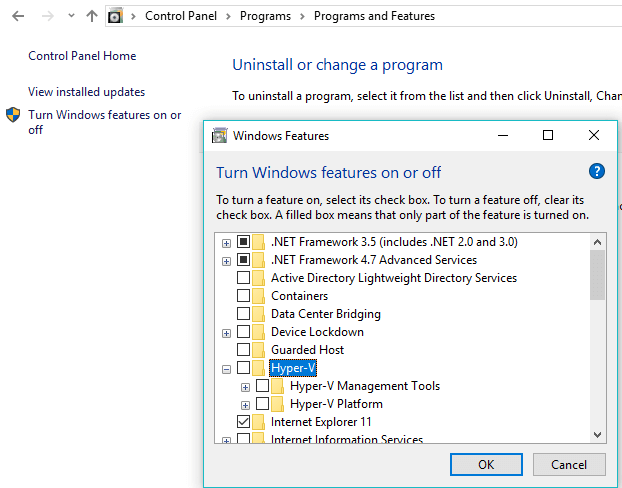Open View installed updates link
622x488 pixels.
pos(86,92)
